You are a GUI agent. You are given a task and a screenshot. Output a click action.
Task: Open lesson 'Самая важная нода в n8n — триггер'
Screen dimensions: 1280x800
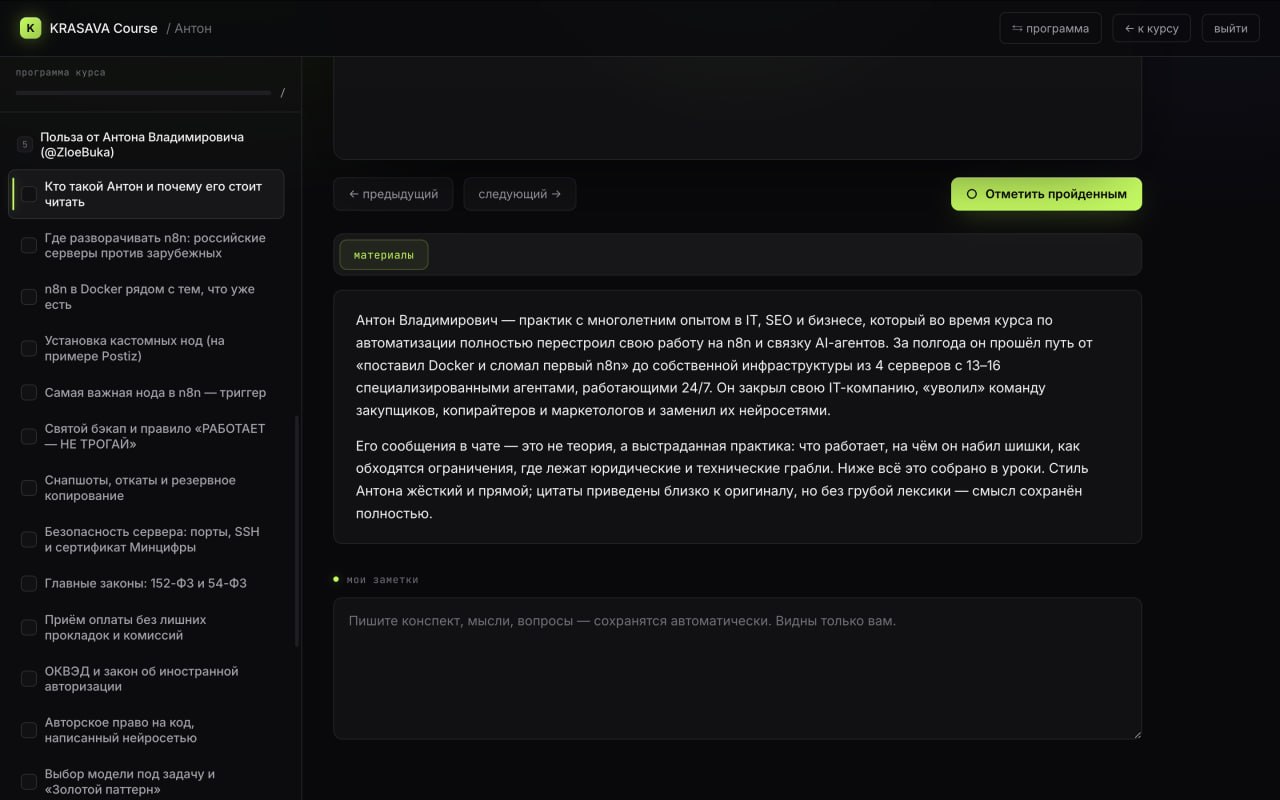point(155,392)
